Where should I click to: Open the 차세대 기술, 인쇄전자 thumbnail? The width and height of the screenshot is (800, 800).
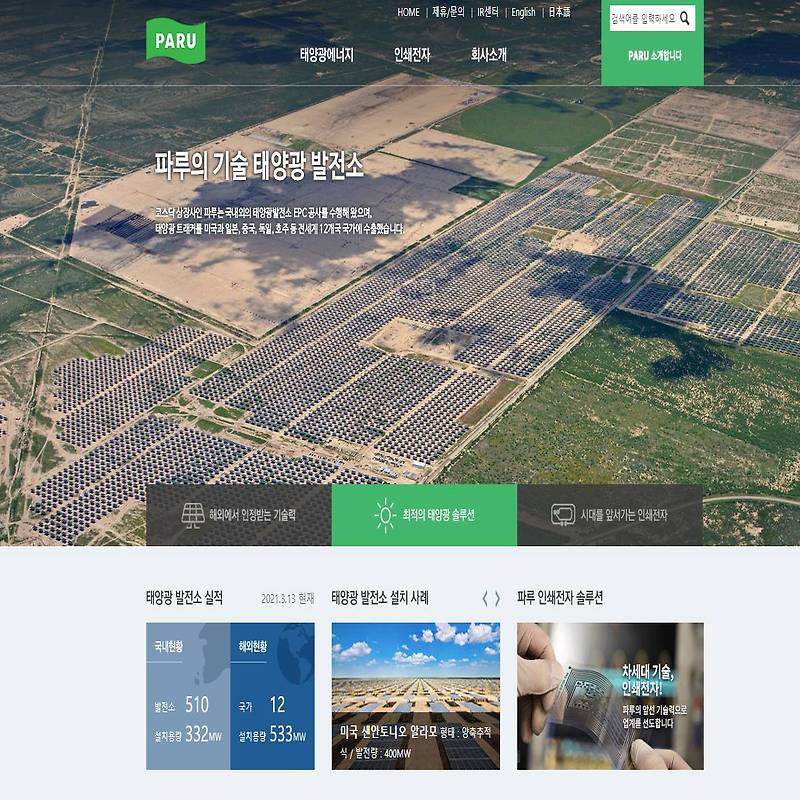610,696
